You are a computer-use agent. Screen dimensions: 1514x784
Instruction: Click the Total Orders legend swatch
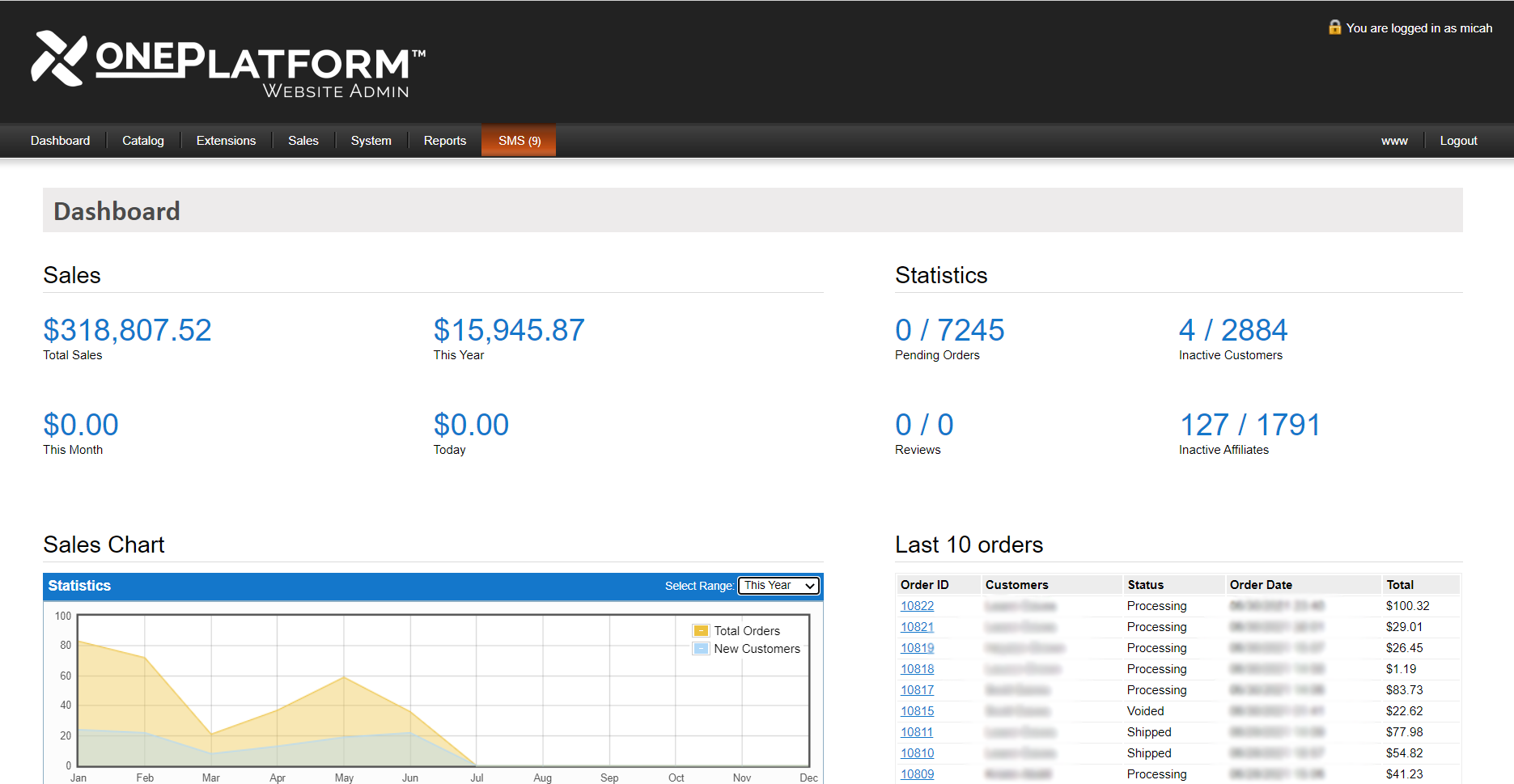coord(701,631)
